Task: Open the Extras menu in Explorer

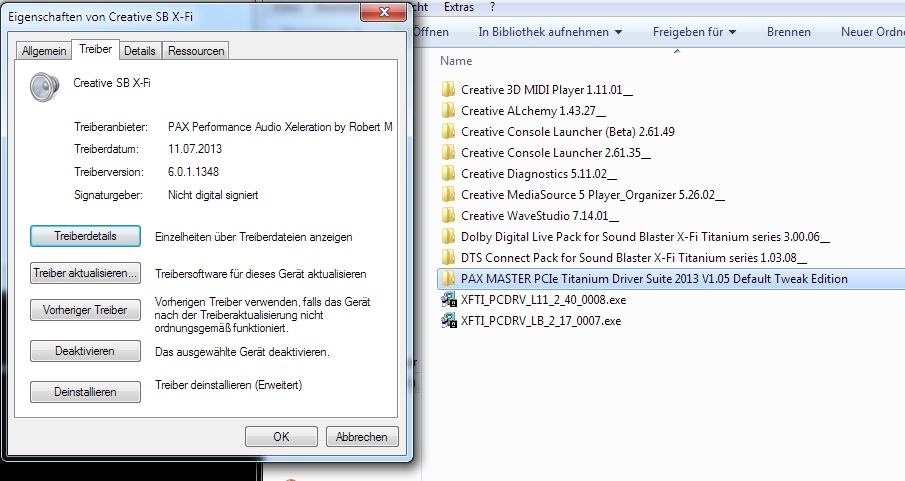Action: [x=459, y=7]
